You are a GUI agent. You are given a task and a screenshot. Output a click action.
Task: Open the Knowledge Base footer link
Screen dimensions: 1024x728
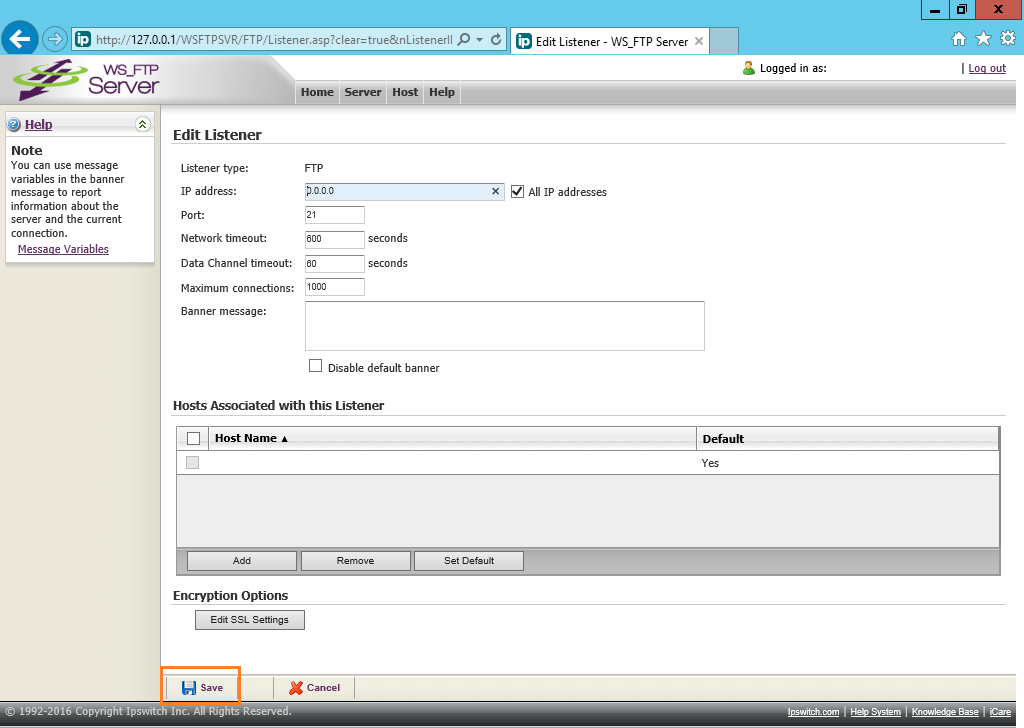click(x=945, y=712)
